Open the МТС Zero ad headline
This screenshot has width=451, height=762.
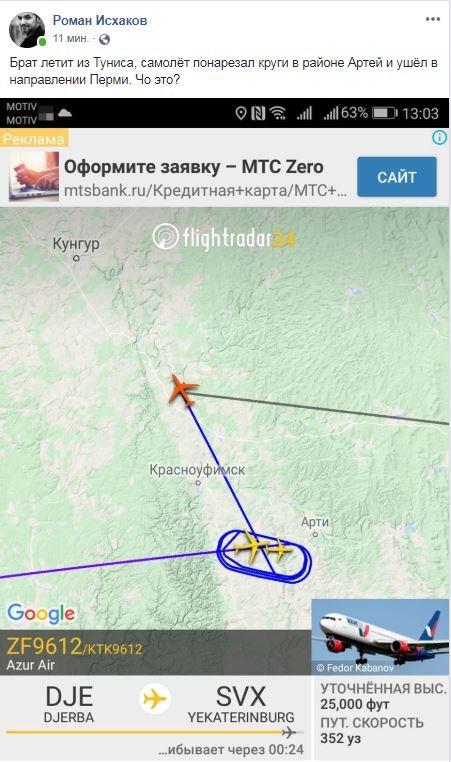tap(194, 167)
